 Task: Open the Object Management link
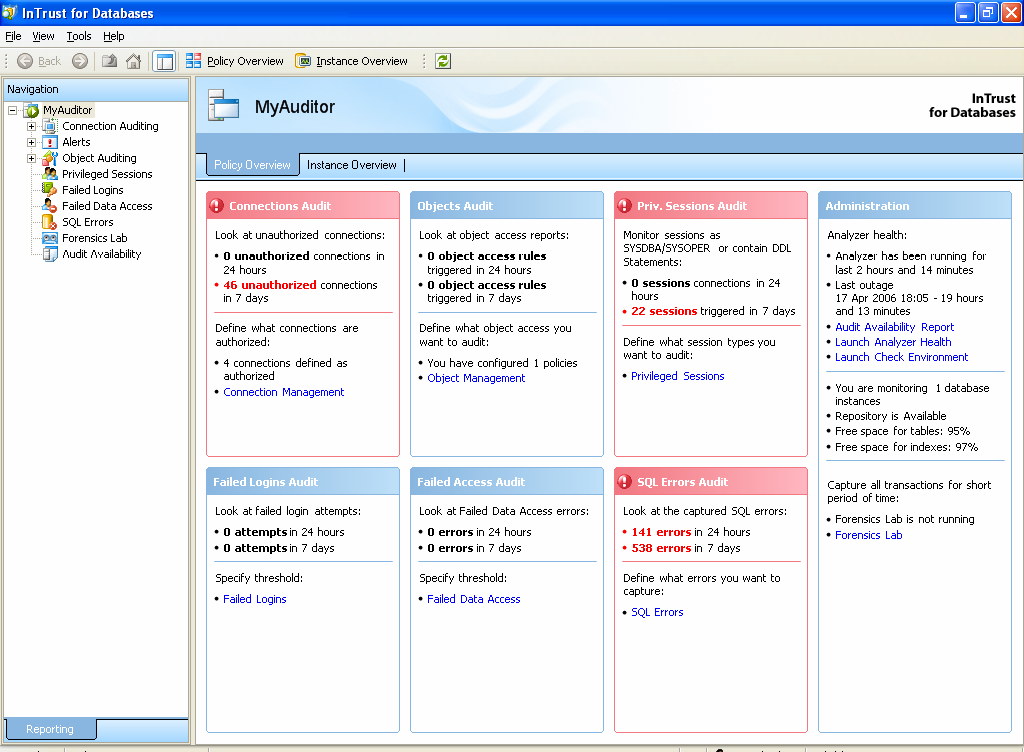pos(476,378)
